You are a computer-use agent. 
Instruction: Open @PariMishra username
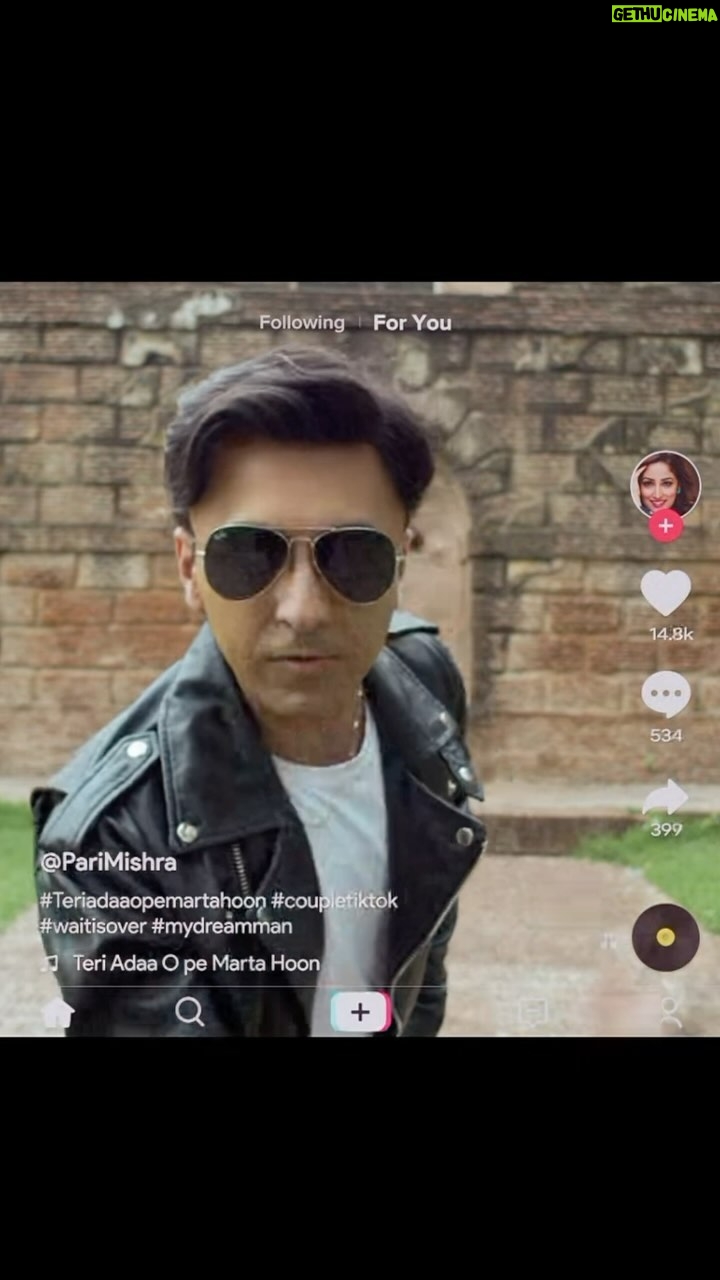[x=108, y=862]
